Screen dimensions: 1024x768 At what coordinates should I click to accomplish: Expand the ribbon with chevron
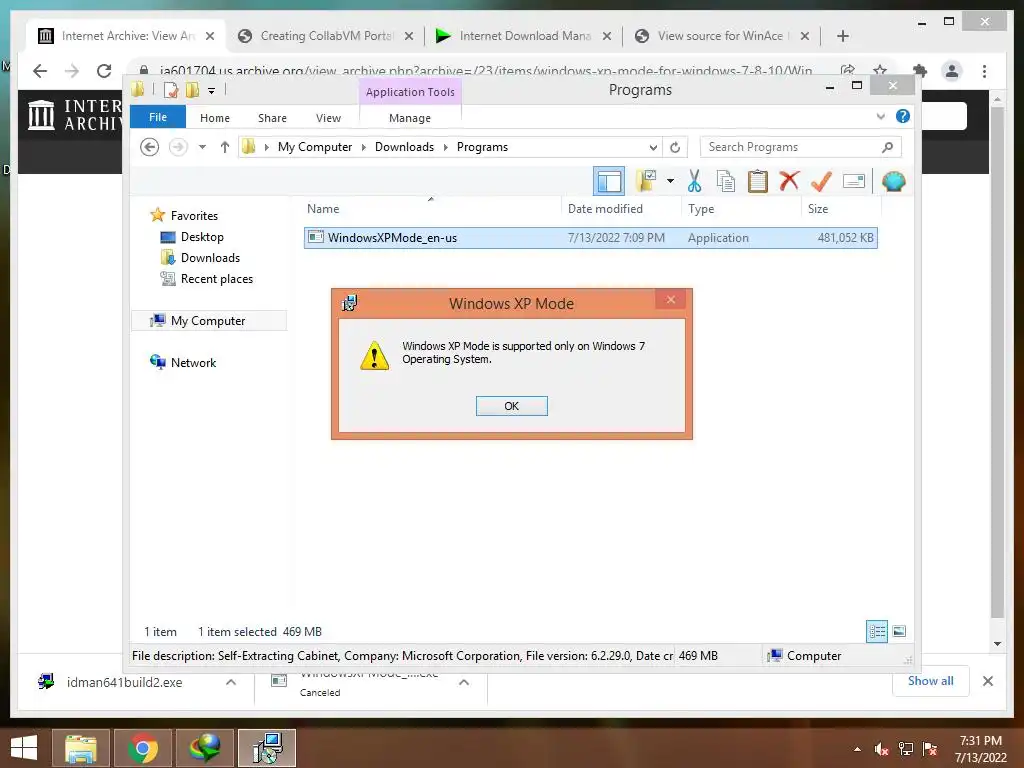click(880, 116)
